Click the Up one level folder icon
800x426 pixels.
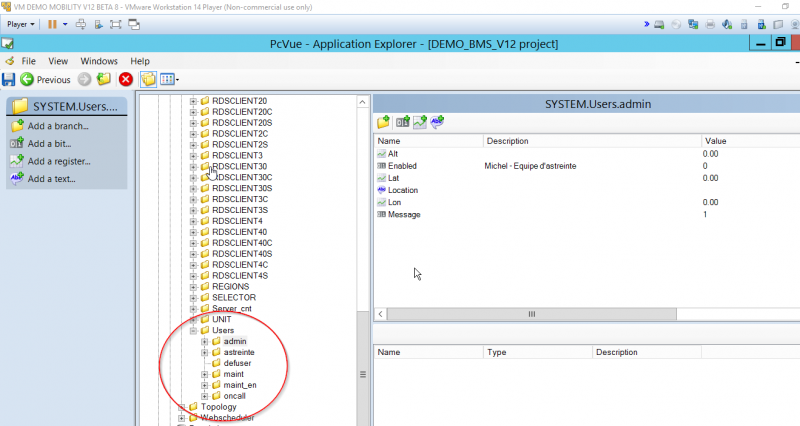[x=104, y=79]
